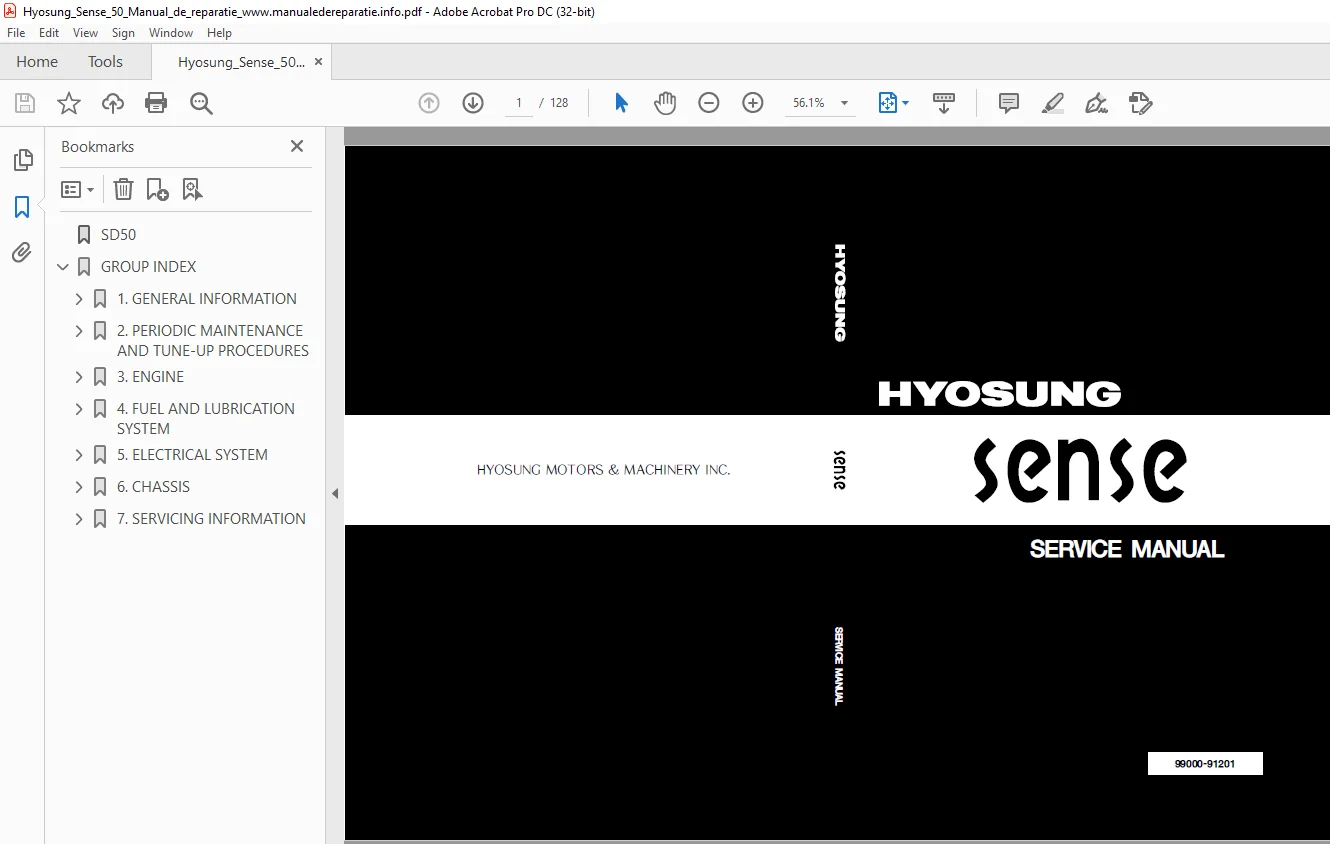
Task: Close the Bookmarks panel
Action: [x=297, y=146]
